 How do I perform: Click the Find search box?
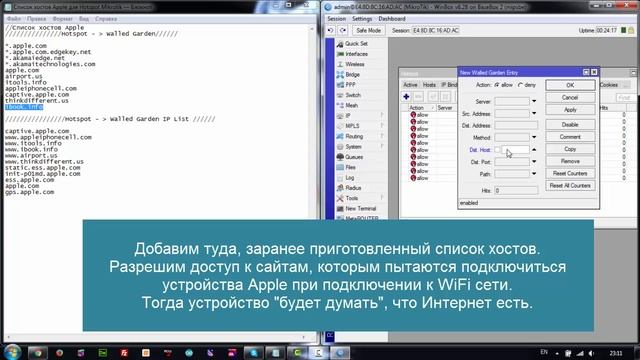click(625, 98)
